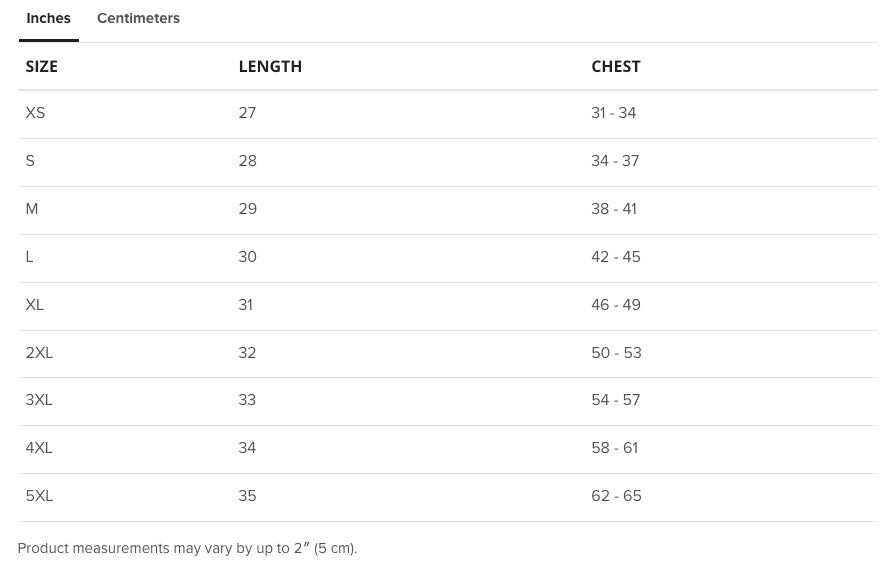Select the 3XL size label
The image size is (896, 567).
[x=39, y=400]
